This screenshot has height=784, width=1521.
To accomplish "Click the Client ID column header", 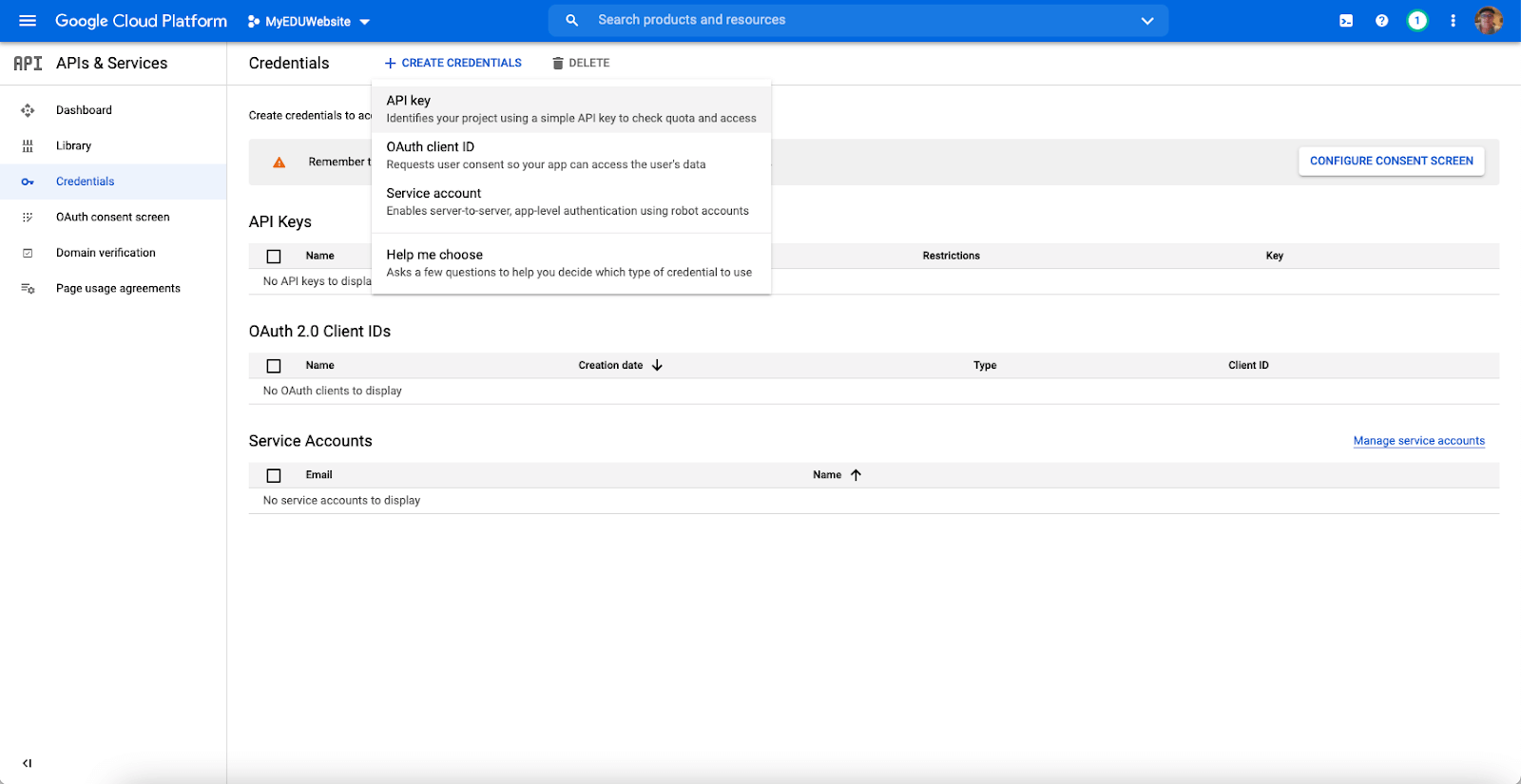I will click(x=1248, y=366).
